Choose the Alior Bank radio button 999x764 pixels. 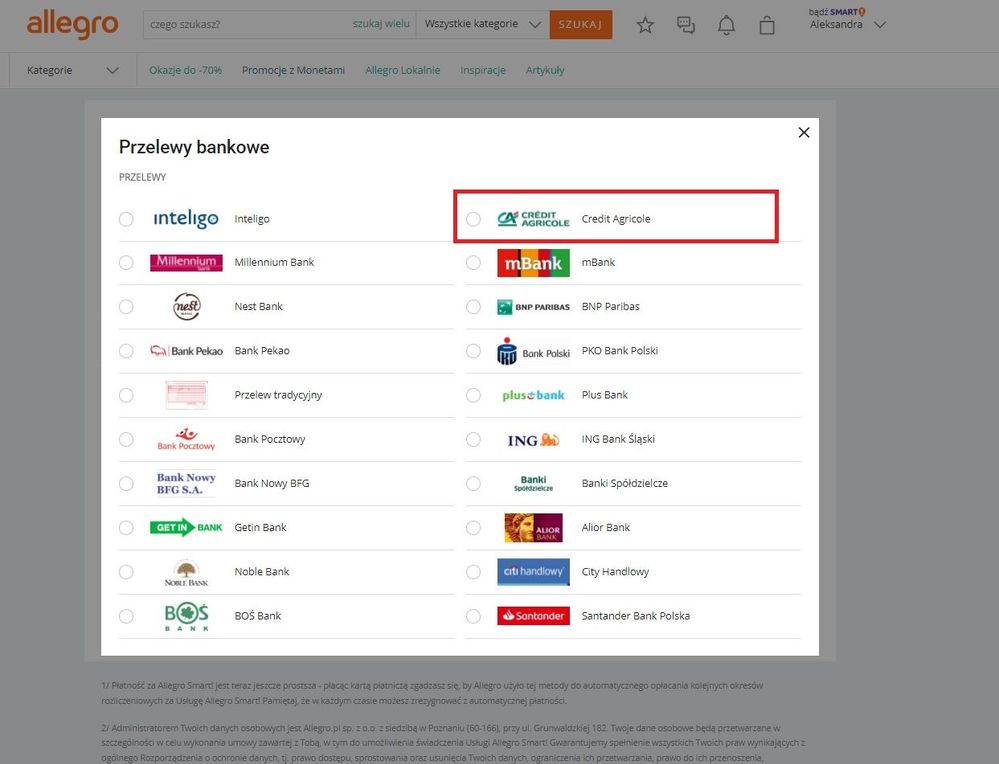pyautogui.click(x=473, y=528)
